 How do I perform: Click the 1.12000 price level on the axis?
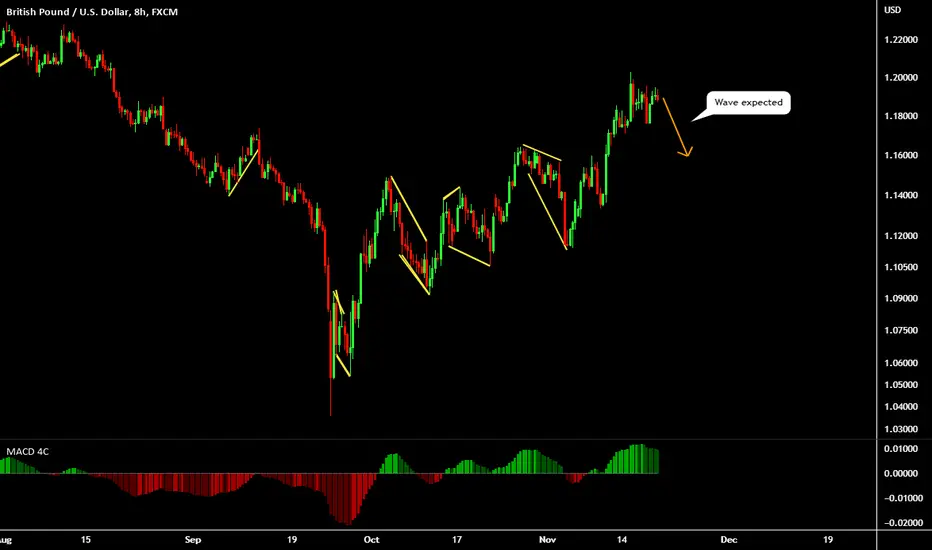pos(900,236)
